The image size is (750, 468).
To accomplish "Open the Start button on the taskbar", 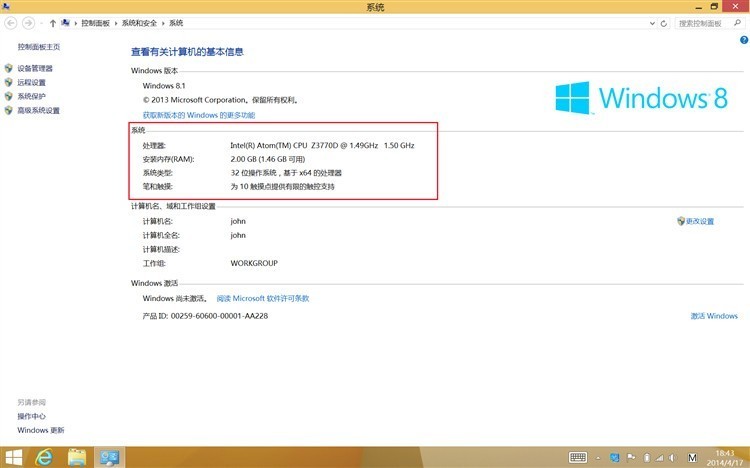I will pos(13,457).
